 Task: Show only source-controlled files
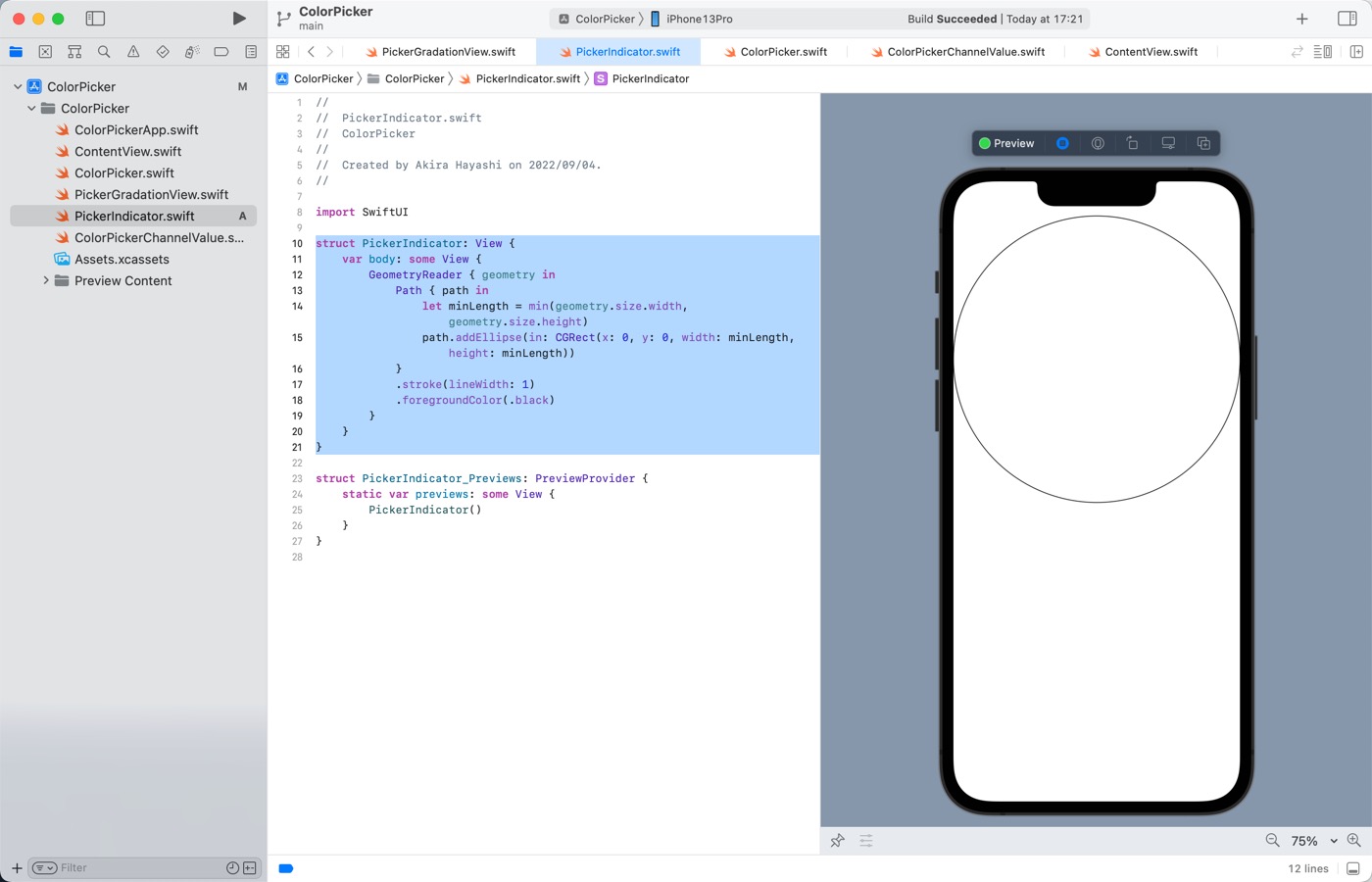click(250, 868)
